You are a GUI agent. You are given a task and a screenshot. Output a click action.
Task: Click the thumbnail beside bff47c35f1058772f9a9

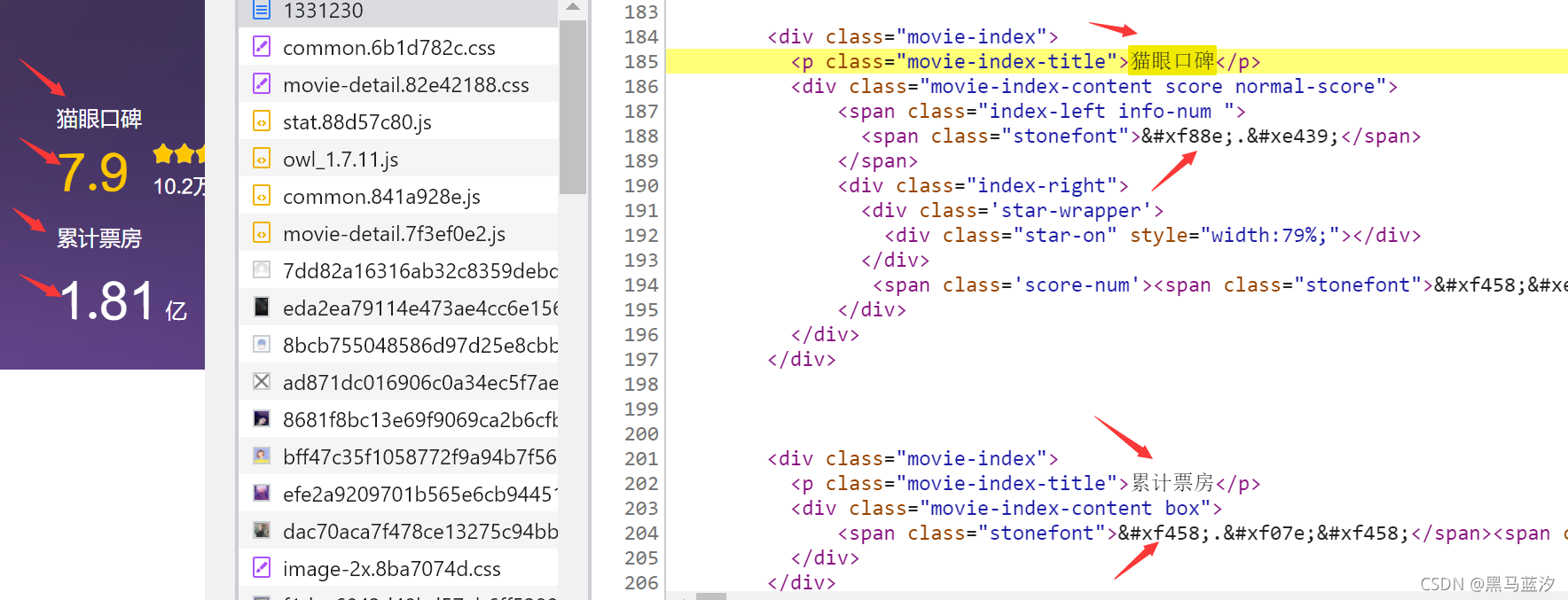click(262, 456)
